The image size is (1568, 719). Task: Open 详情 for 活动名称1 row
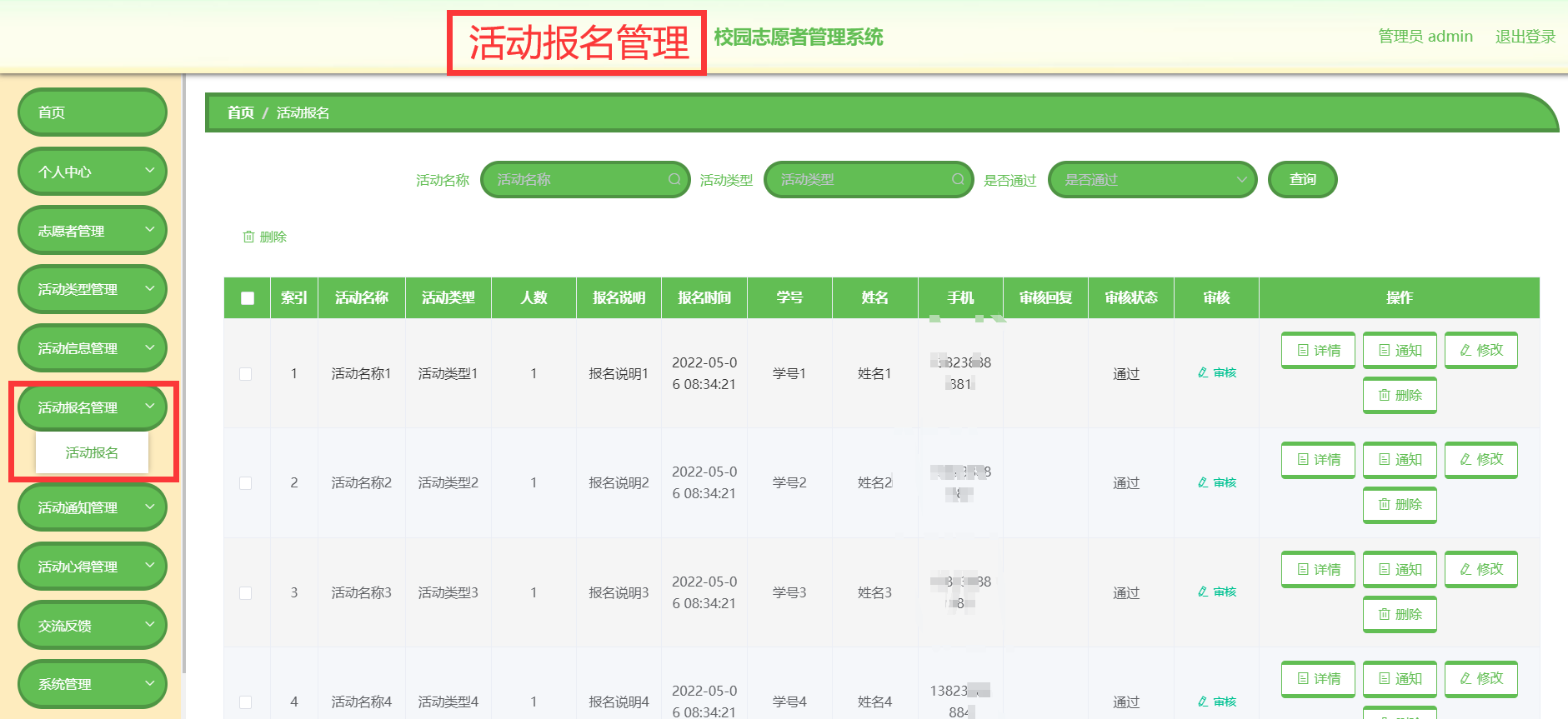coord(1318,350)
